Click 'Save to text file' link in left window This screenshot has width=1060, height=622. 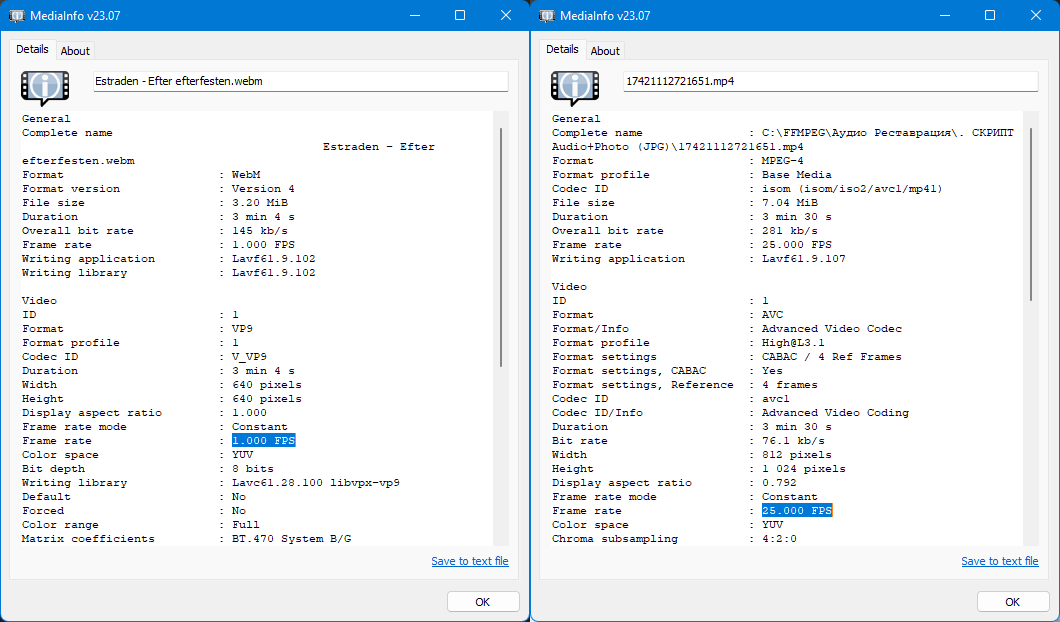[470, 561]
